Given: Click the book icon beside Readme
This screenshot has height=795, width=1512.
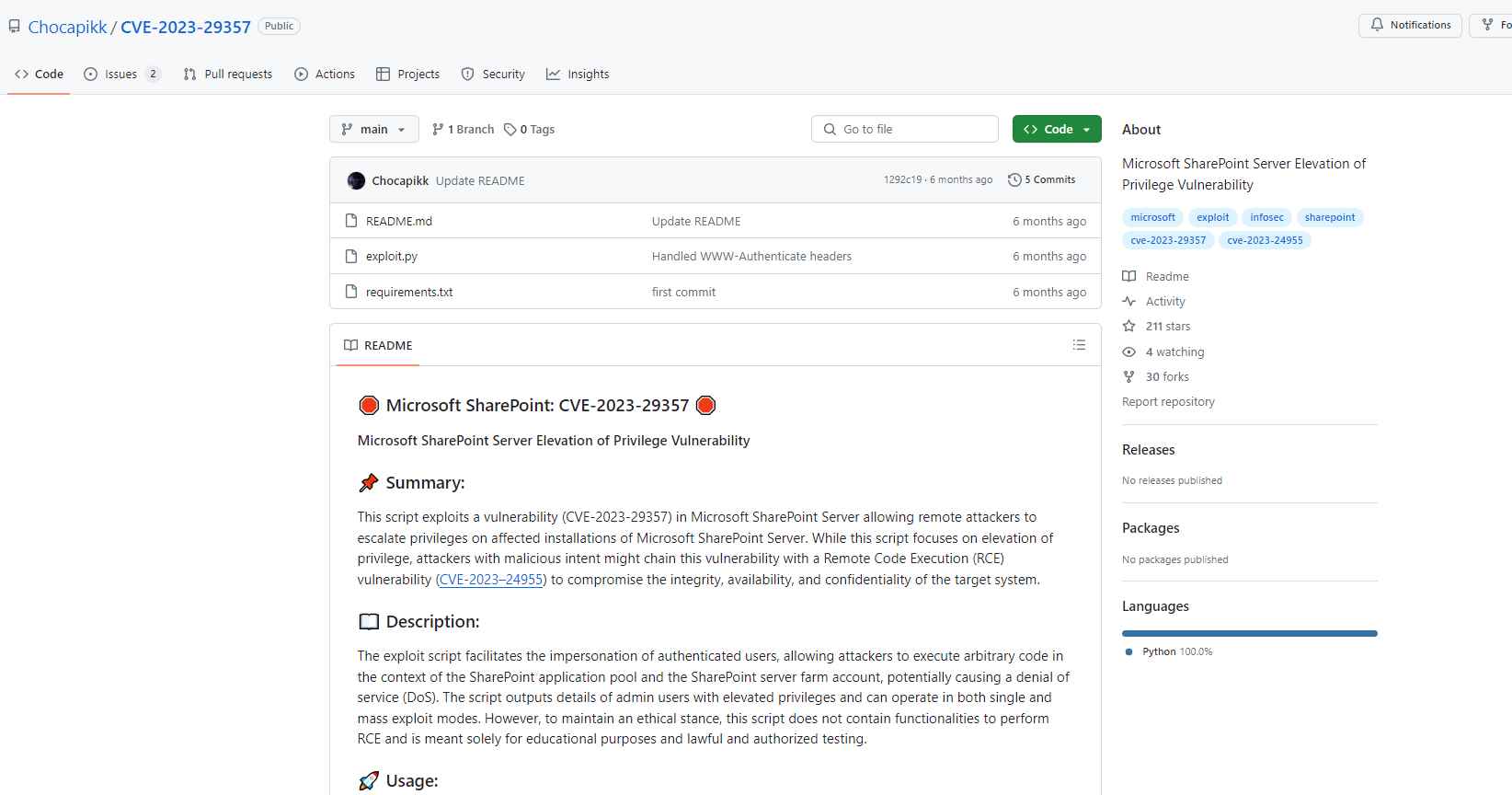Looking at the screenshot, I should (x=1128, y=276).
